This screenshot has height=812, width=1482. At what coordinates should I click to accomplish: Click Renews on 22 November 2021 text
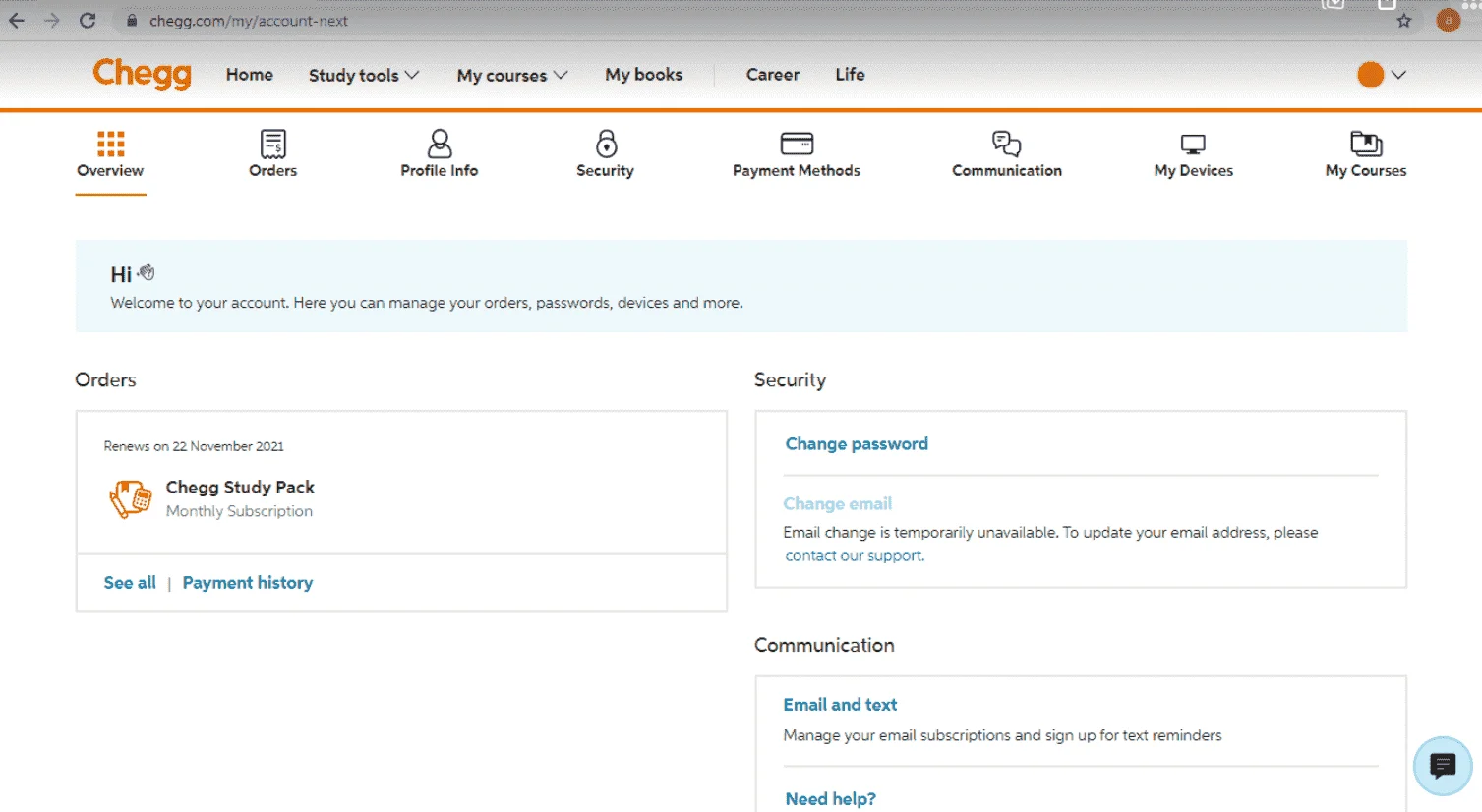(194, 446)
